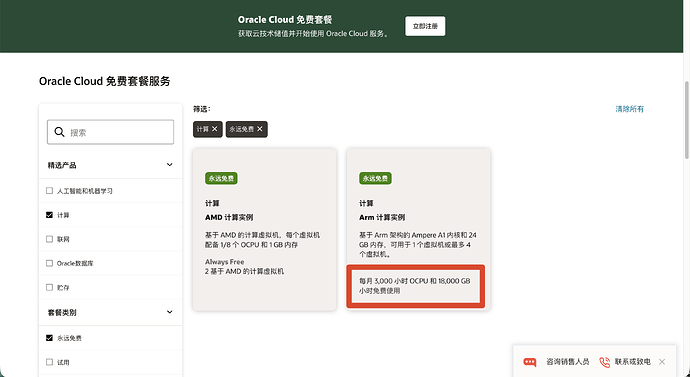
Task: Collapse the 精选产品 section chevron
Action: pyautogui.click(x=169, y=165)
